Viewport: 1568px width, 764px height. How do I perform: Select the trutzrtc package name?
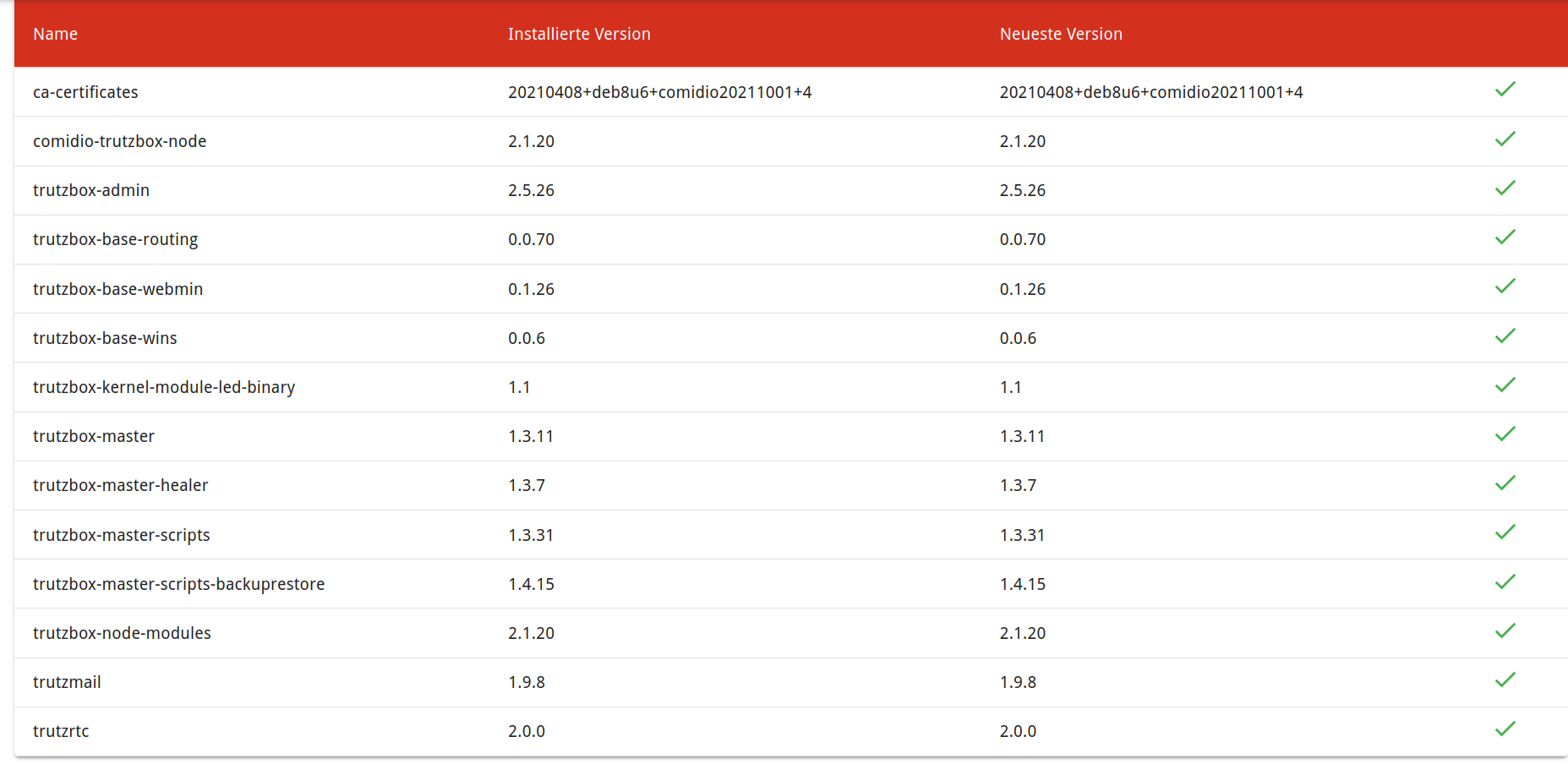point(61,731)
